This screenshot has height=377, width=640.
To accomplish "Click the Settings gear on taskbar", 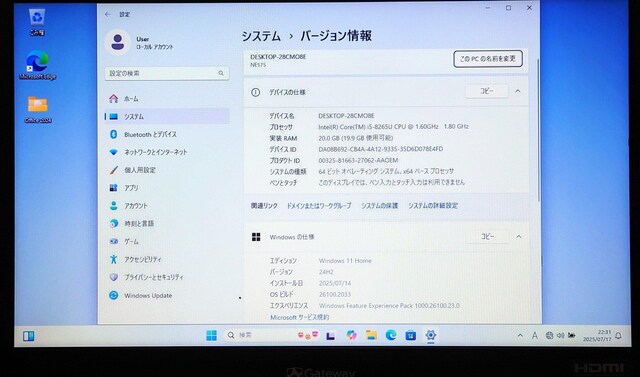I will pyautogui.click(x=431, y=335).
